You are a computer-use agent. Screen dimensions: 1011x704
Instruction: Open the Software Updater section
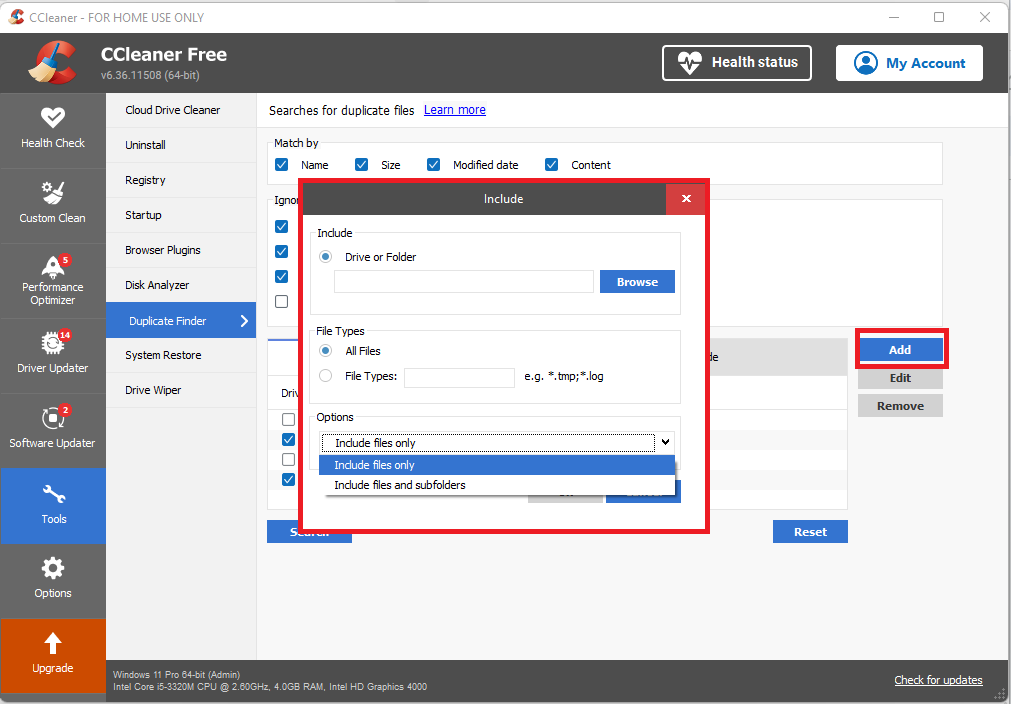(53, 429)
